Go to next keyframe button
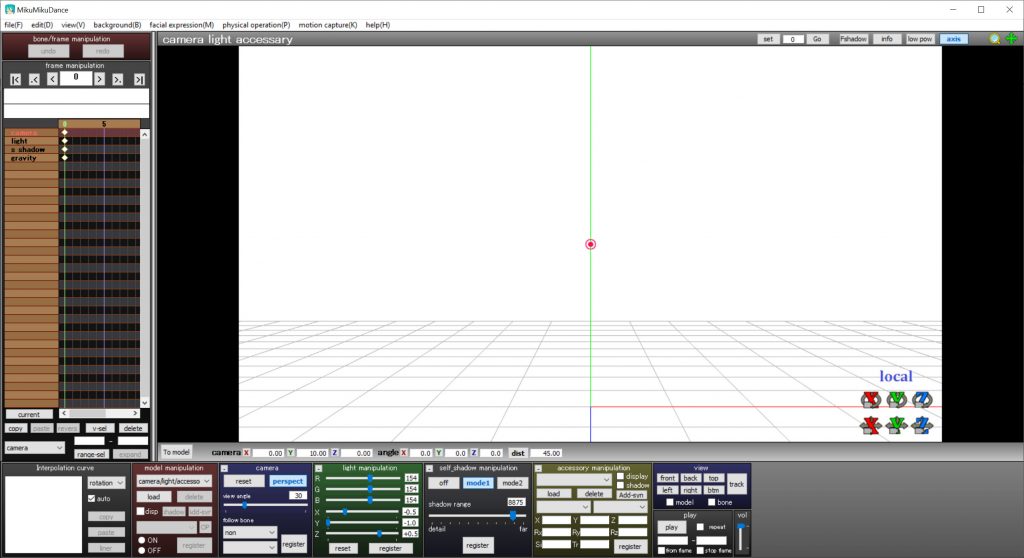The width and height of the screenshot is (1024, 558). click(118, 80)
